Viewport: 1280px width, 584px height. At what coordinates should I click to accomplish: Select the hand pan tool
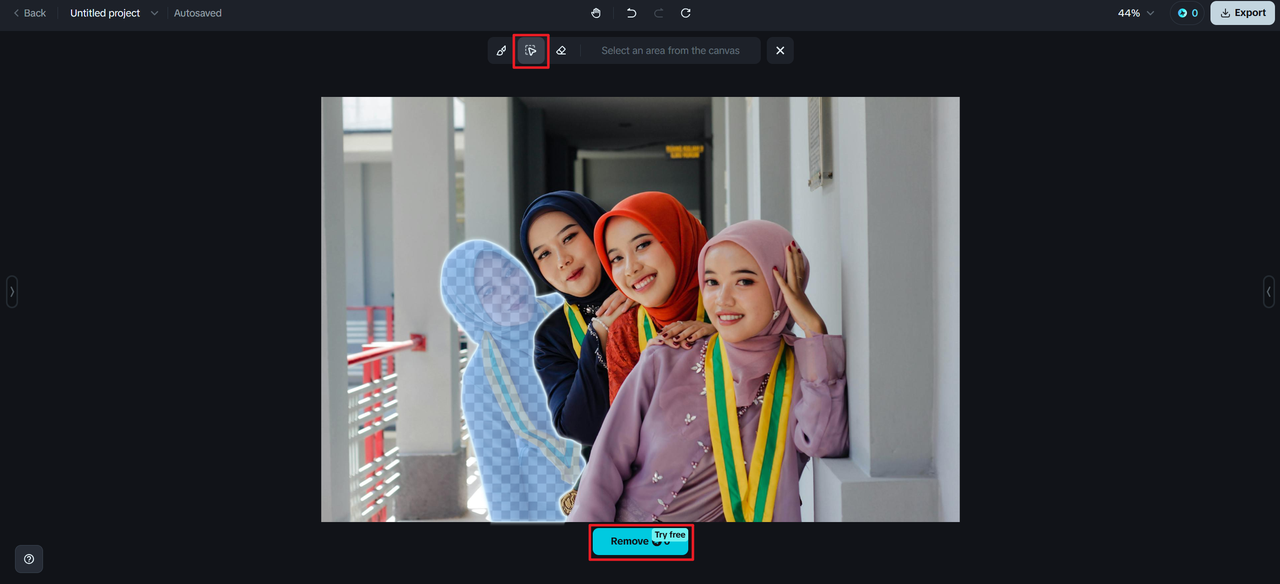click(x=596, y=13)
